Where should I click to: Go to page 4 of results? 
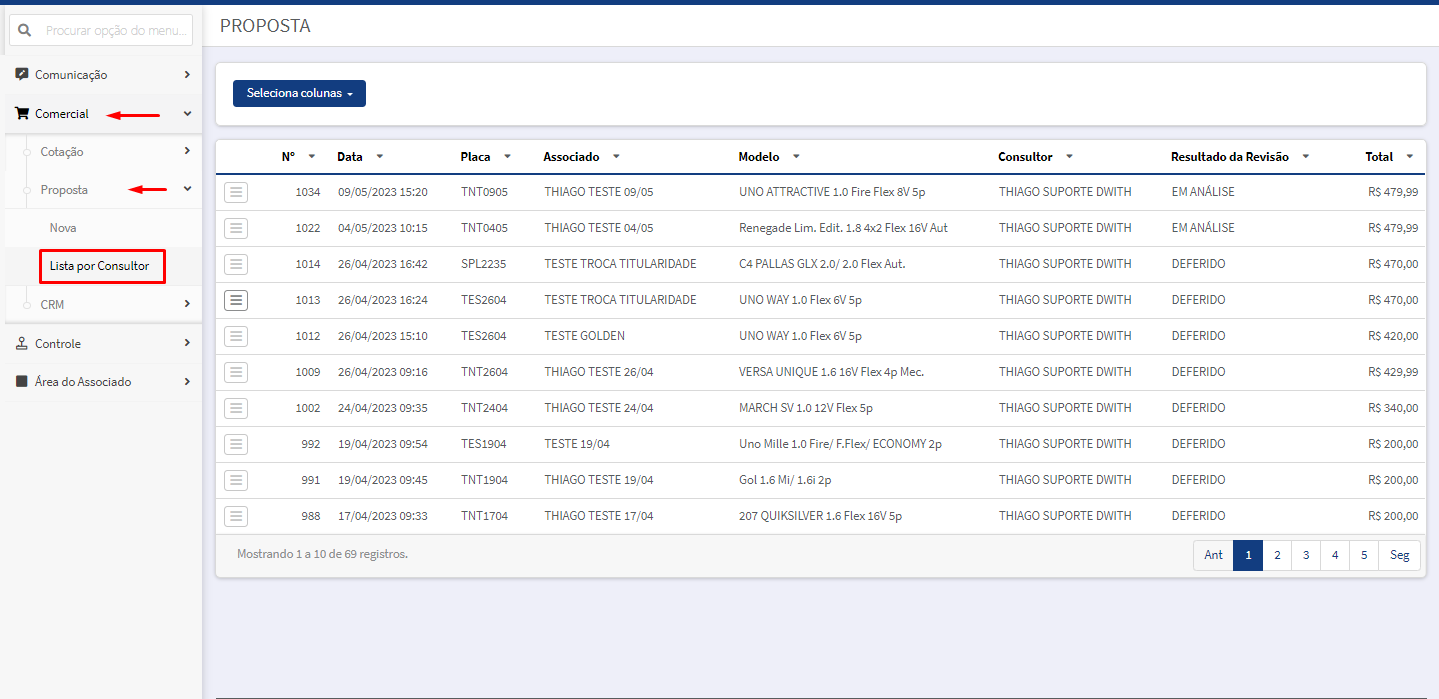pos(1335,555)
